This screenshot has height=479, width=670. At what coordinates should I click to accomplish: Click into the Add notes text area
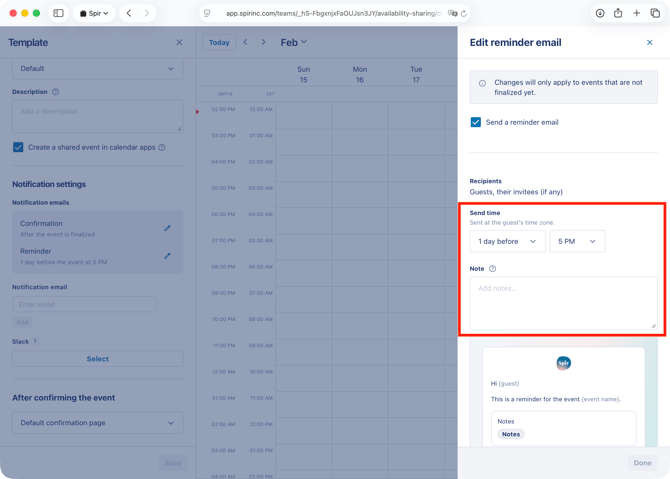563,302
